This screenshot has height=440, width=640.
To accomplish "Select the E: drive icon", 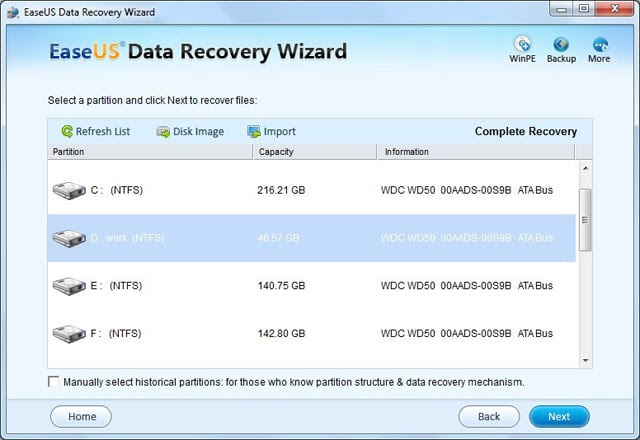I will (69, 286).
